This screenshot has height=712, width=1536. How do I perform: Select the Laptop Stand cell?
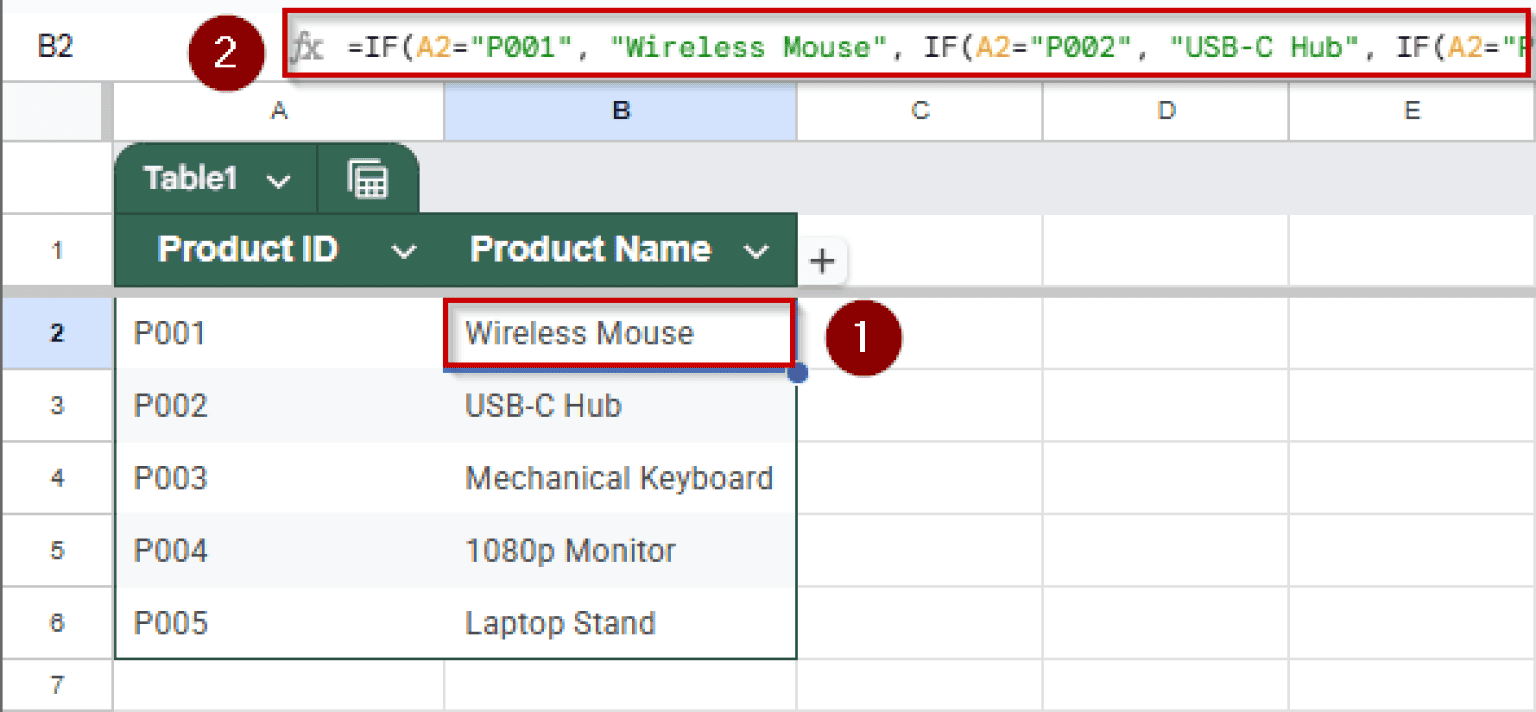point(620,623)
